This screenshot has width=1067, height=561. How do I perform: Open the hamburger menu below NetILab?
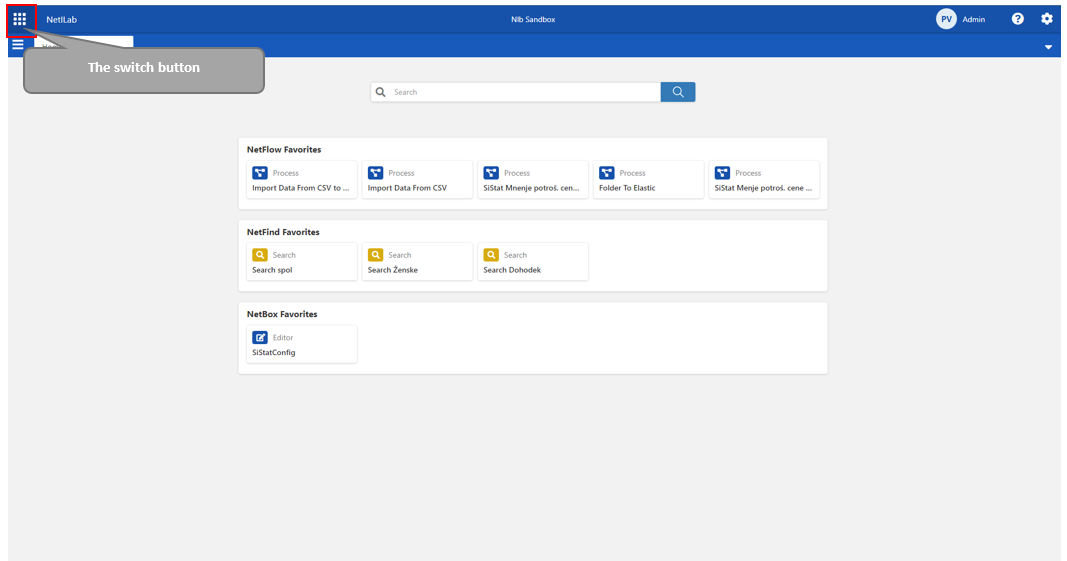18,45
